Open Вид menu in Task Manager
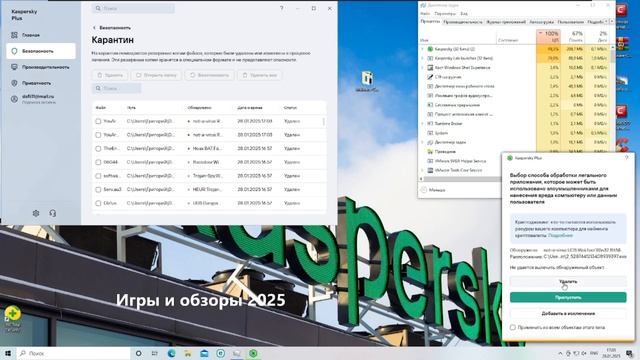Viewport: 640px width, 360px height. coord(464,13)
